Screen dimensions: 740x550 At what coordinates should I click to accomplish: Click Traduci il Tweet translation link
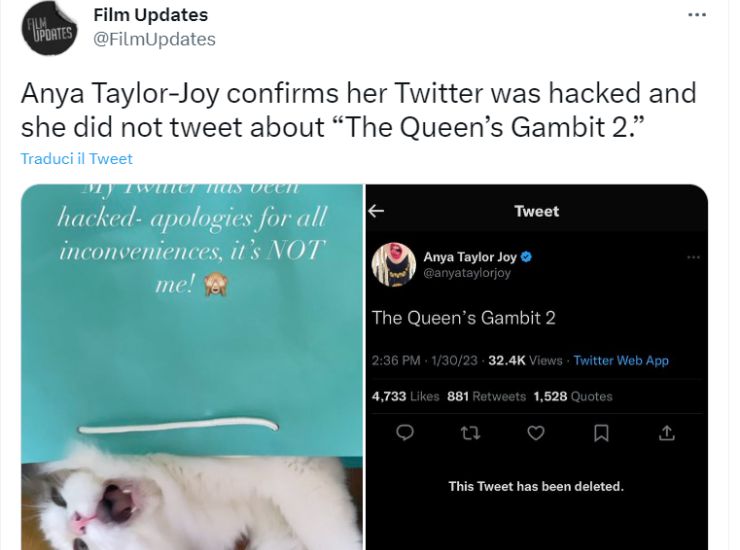[76, 158]
